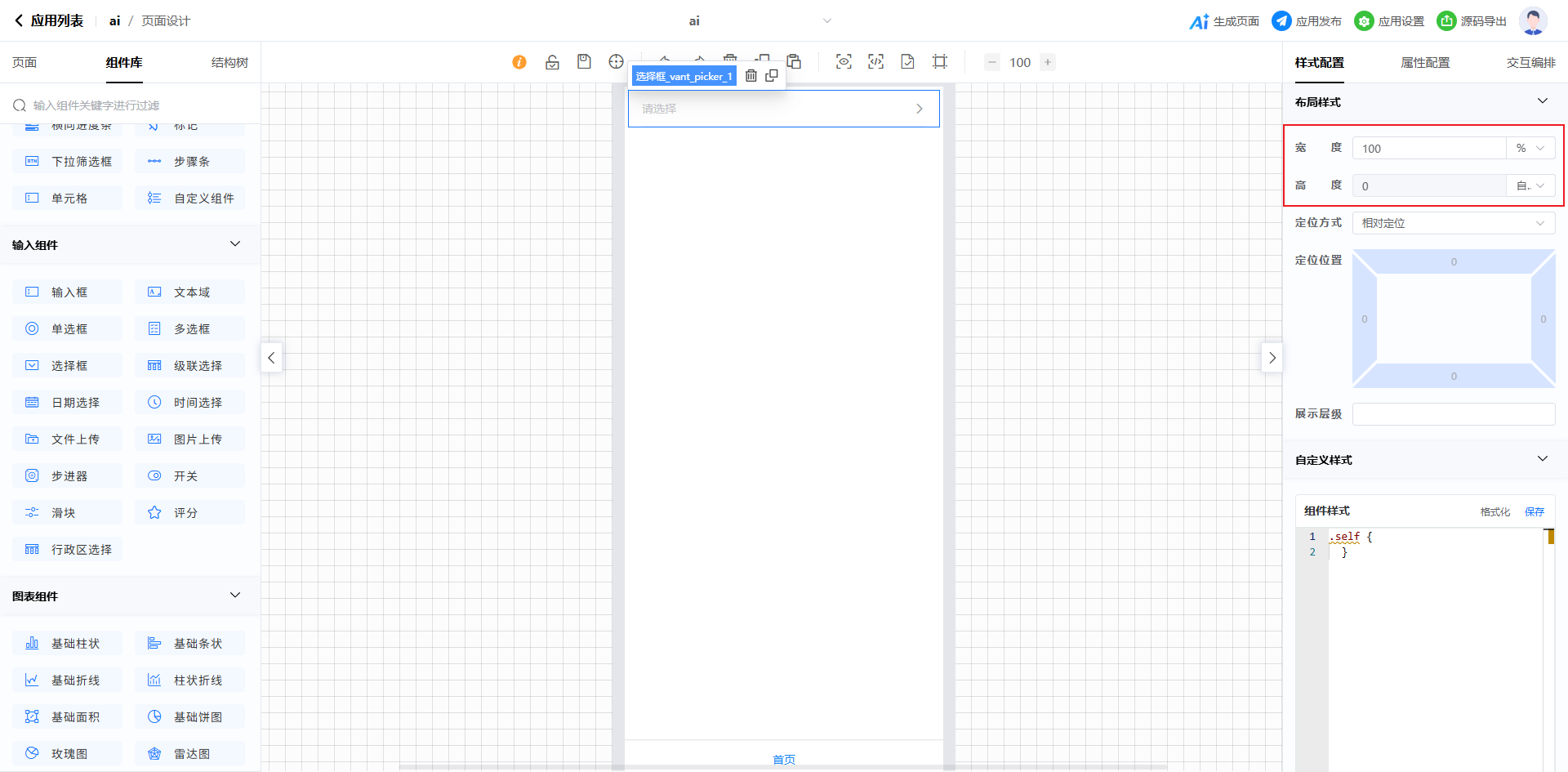The image size is (1568, 772).
Task: Duplicate the selected picker via copy icon
Action: tap(772, 76)
